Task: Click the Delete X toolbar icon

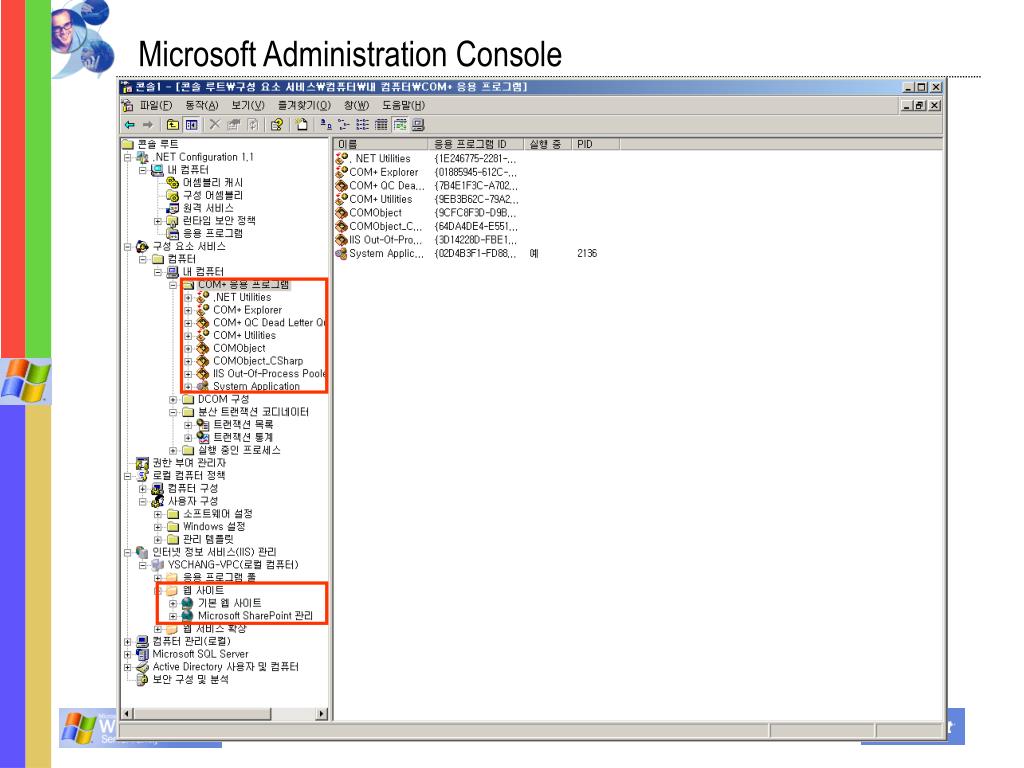Action: 214,125
